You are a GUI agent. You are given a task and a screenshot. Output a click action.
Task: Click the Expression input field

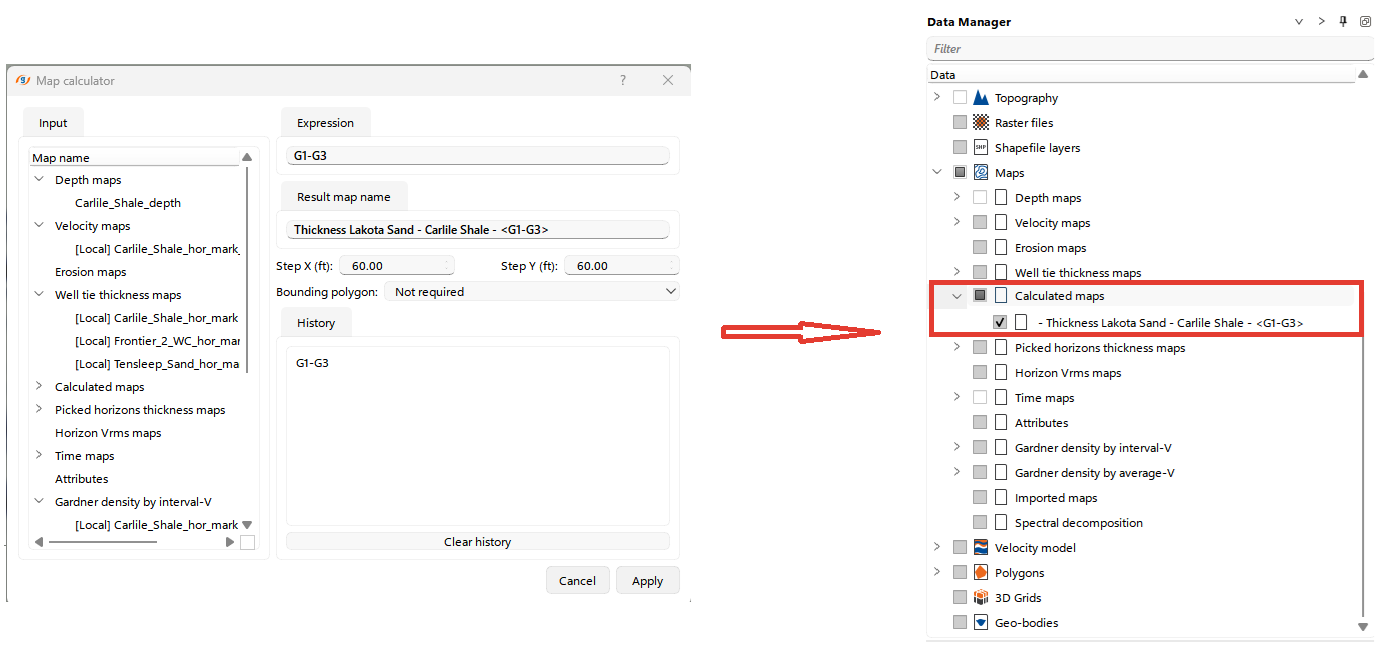(478, 156)
